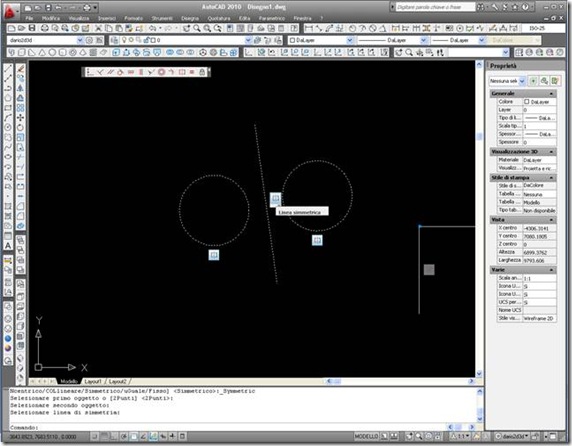Click the Concentric constraint icon in floating toolbar
Screen dimensions: 572x446
click(x=161, y=72)
